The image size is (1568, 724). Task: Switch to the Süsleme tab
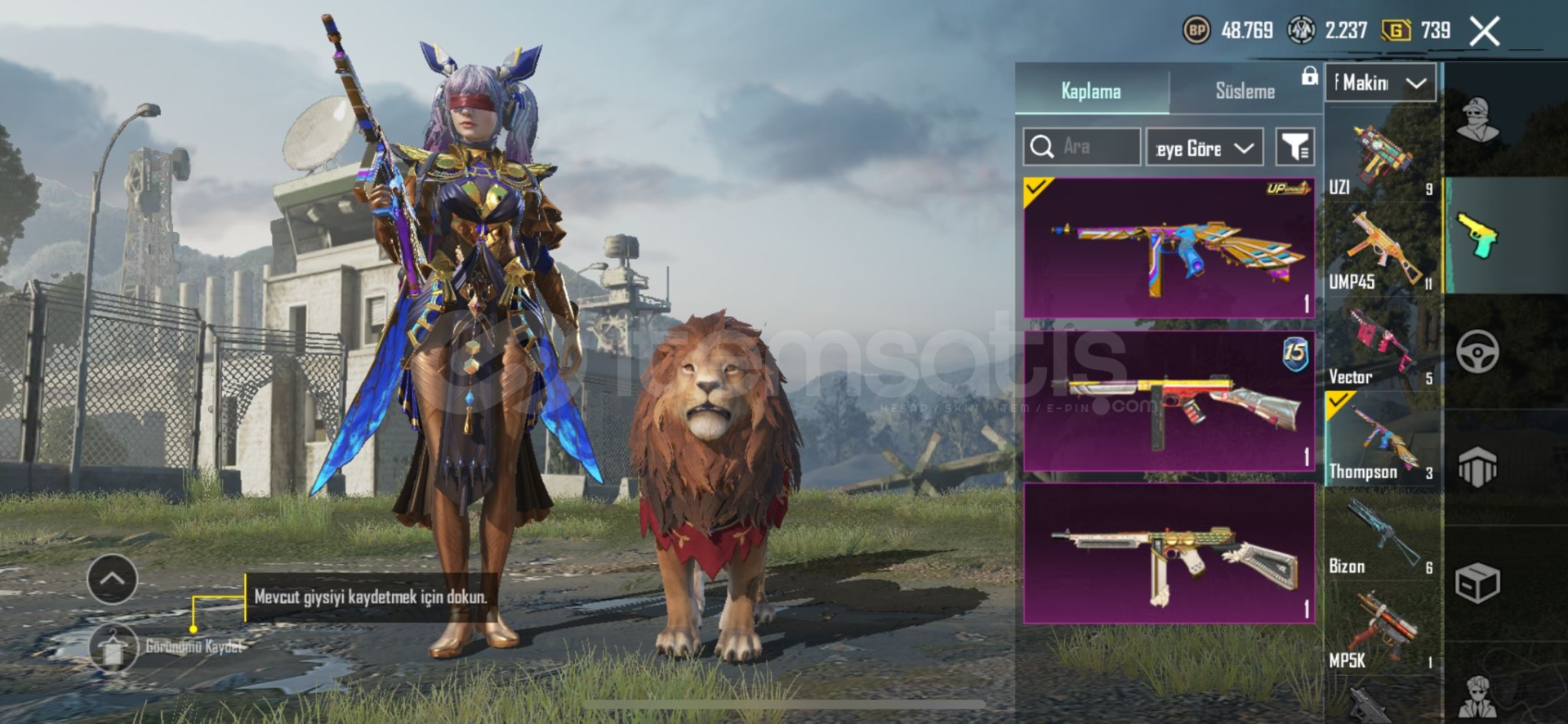1245,91
